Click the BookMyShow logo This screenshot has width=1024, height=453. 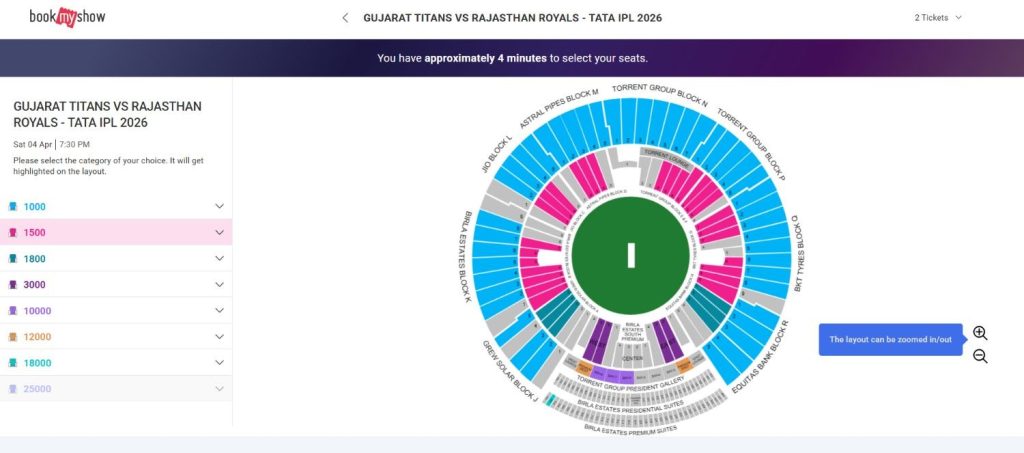pyautogui.click(x=67, y=17)
